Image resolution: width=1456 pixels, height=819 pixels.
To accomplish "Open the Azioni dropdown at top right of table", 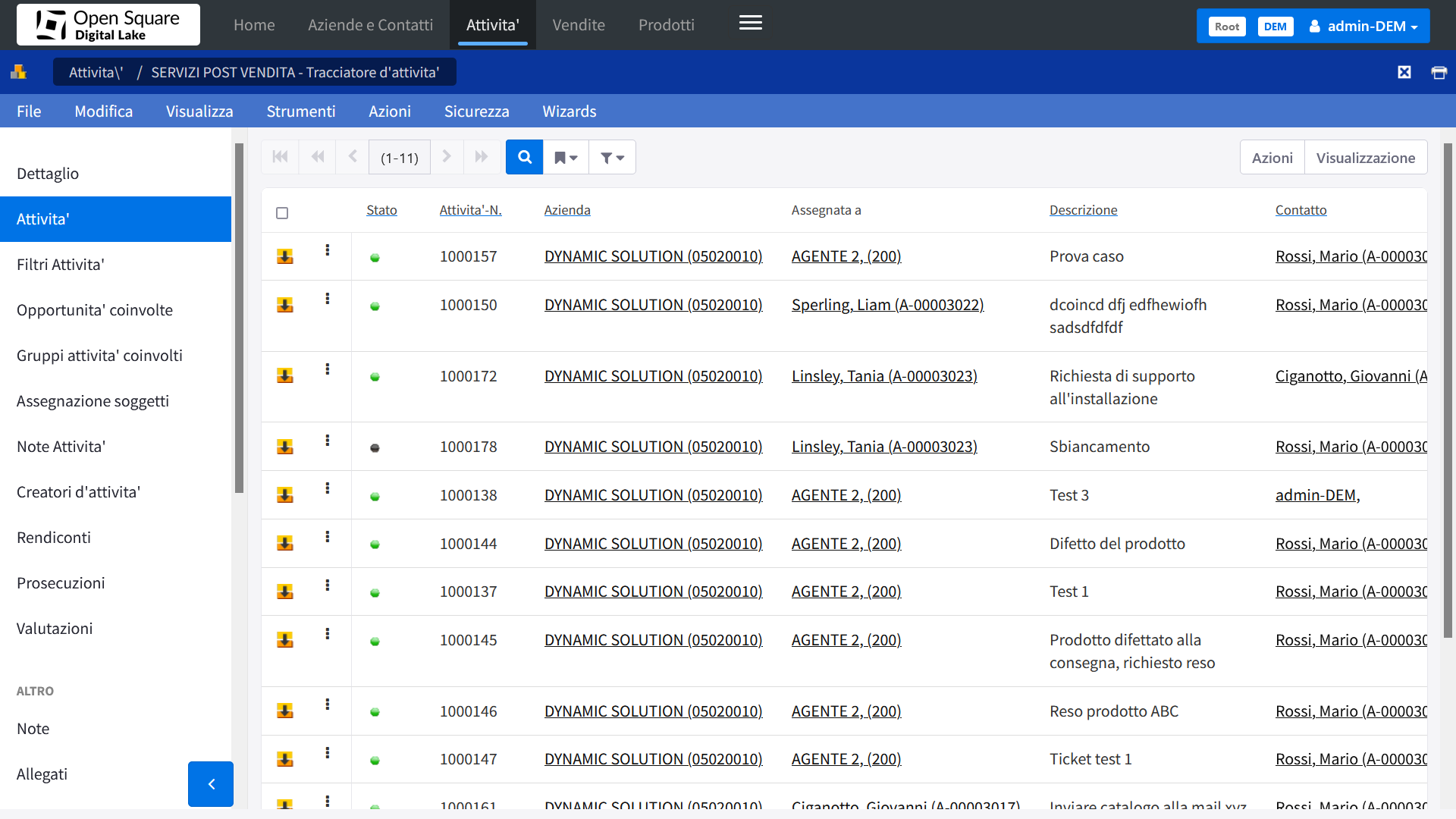I will [1272, 158].
